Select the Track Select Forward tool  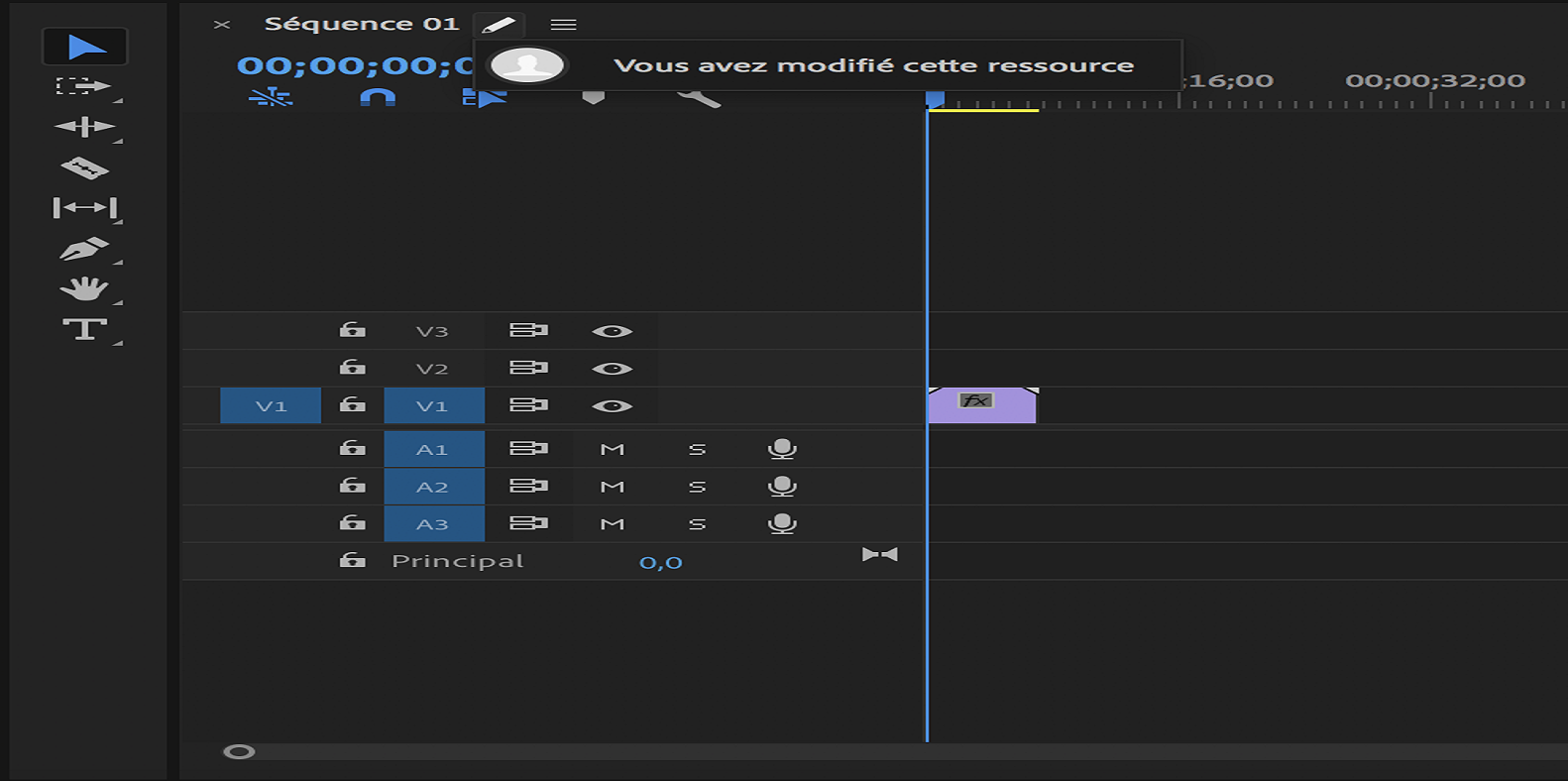pyautogui.click(x=83, y=86)
